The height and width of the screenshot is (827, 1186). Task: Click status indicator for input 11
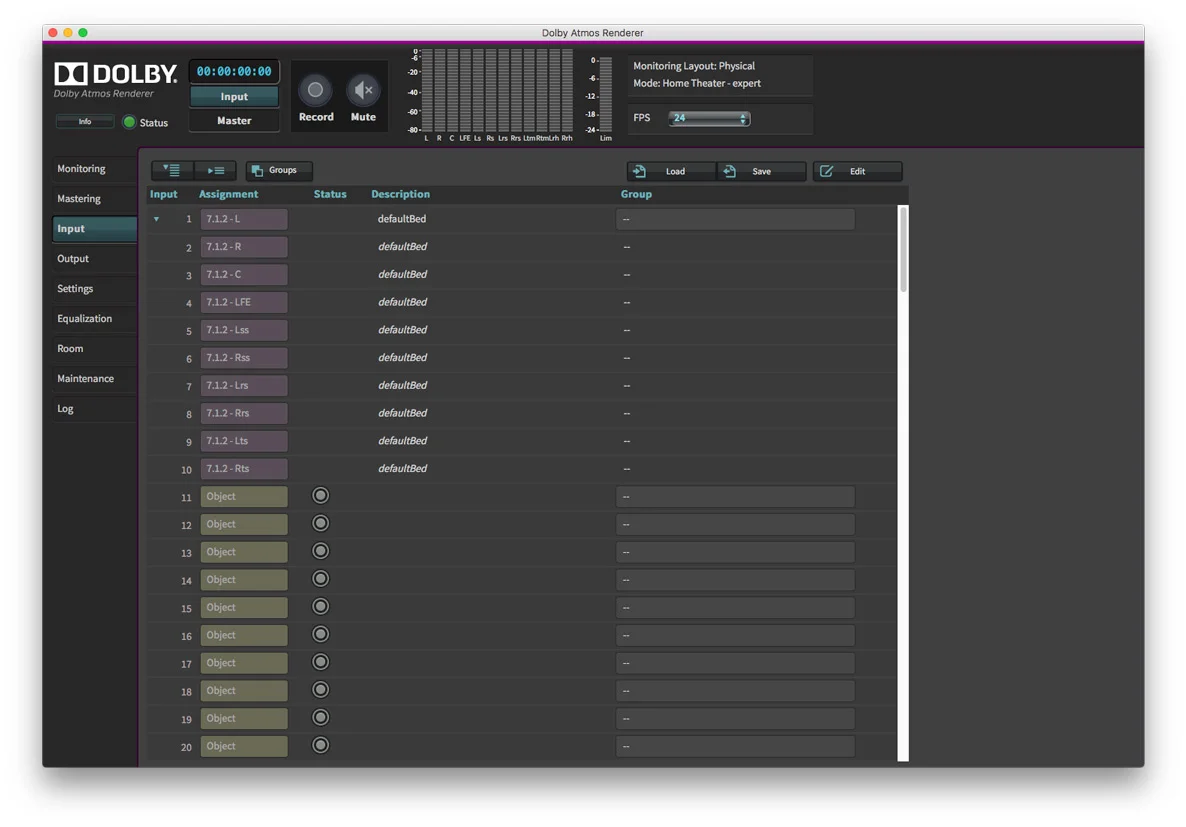tap(321, 496)
